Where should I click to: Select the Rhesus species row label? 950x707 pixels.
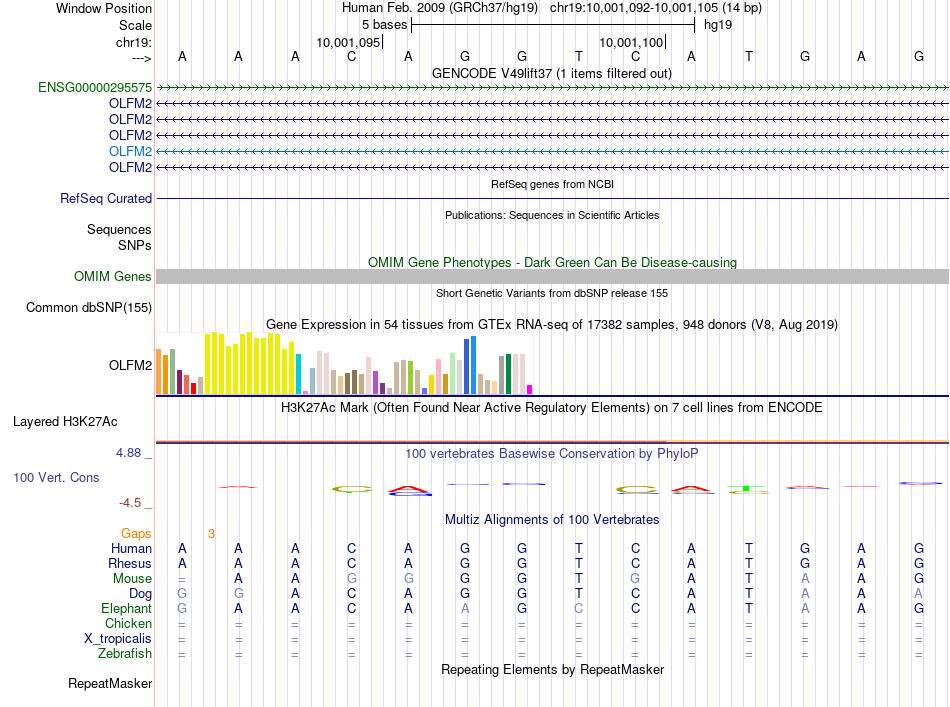tap(130, 563)
